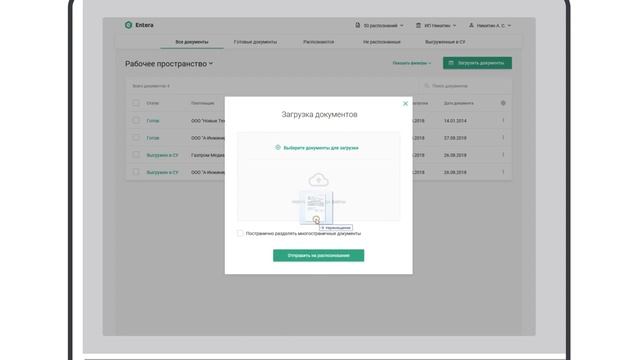The height and width of the screenshot is (360, 640).
Task: Click the building icon beside ИП Никитин
Action: click(418, 25)
